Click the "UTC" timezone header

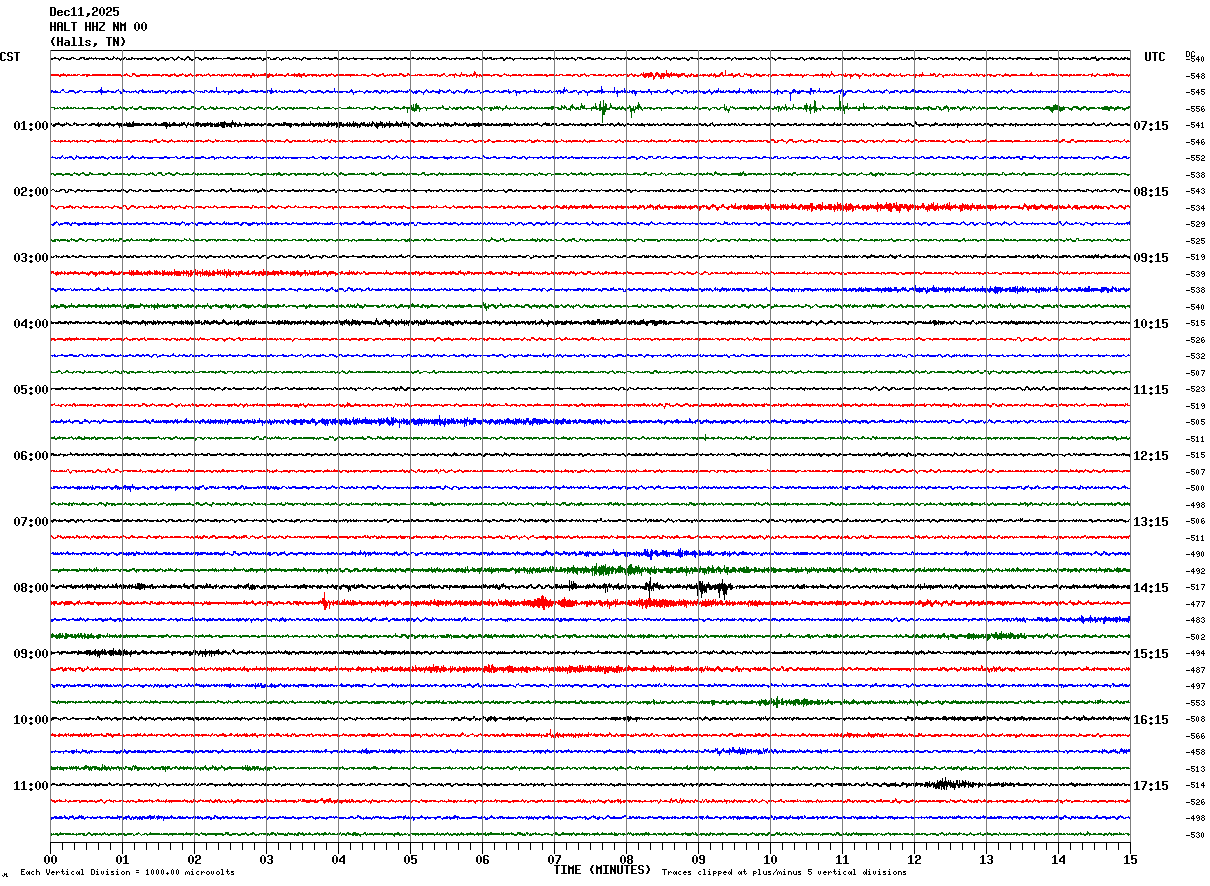[1155, 57]
